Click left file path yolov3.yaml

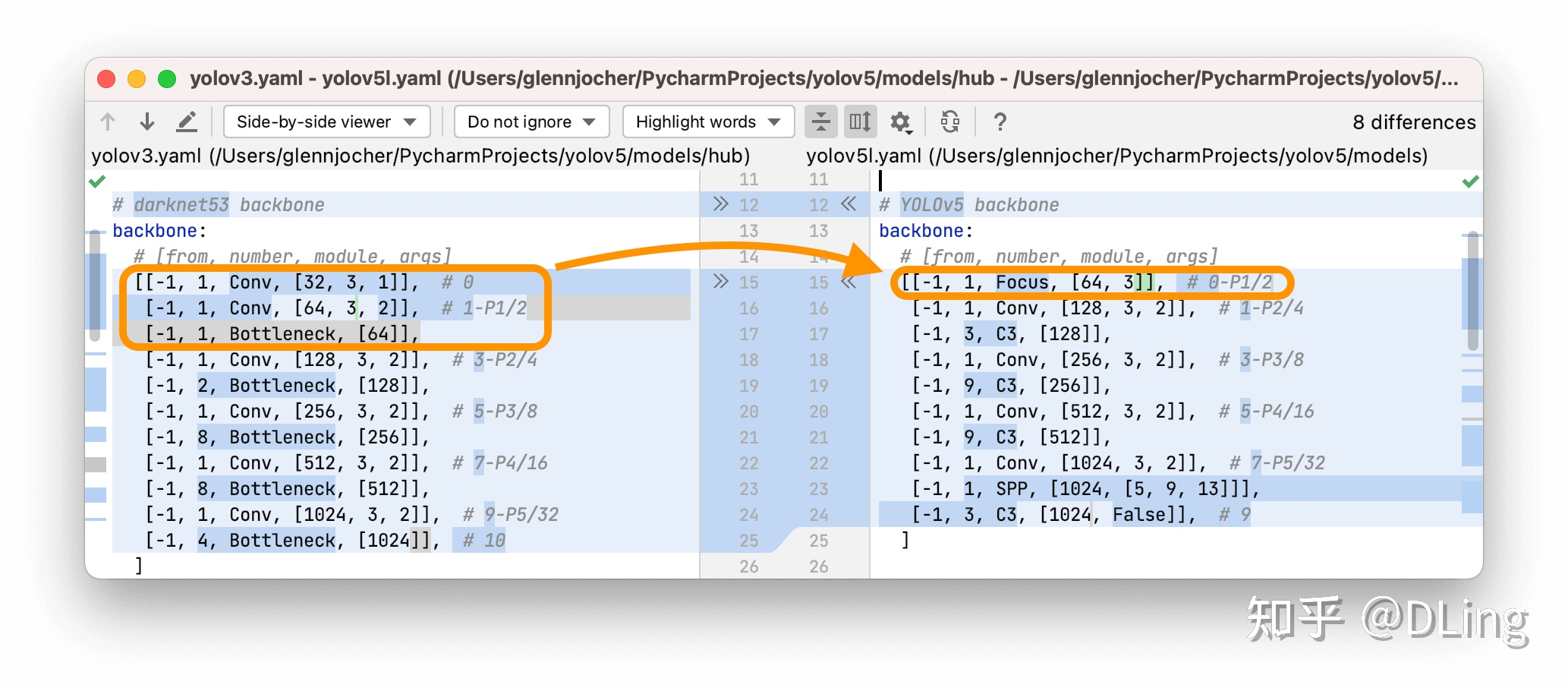(x=420, y=156)
